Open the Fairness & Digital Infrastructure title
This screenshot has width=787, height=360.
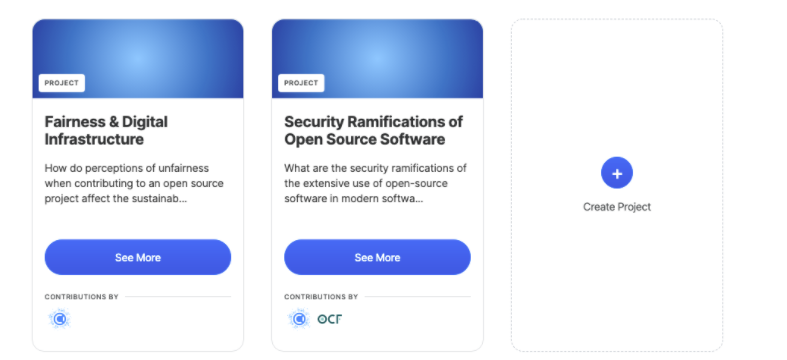(x=106, y=130)
